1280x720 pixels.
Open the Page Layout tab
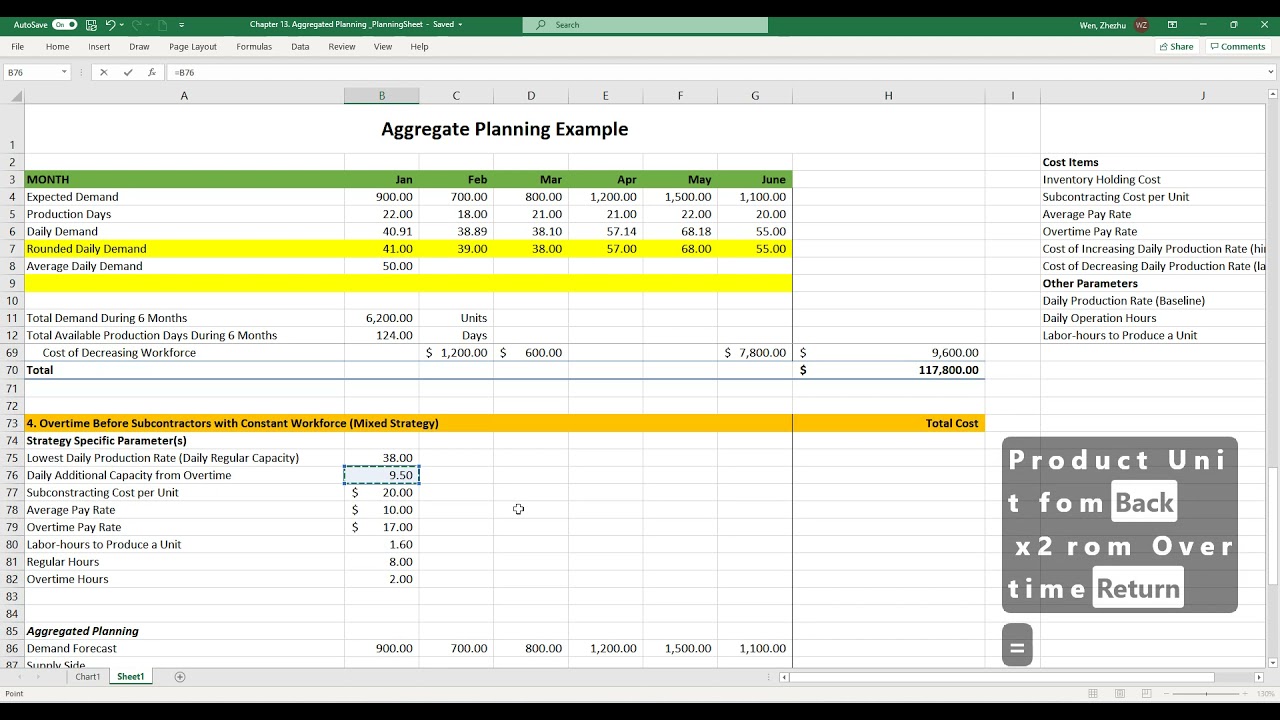point(193,46)
